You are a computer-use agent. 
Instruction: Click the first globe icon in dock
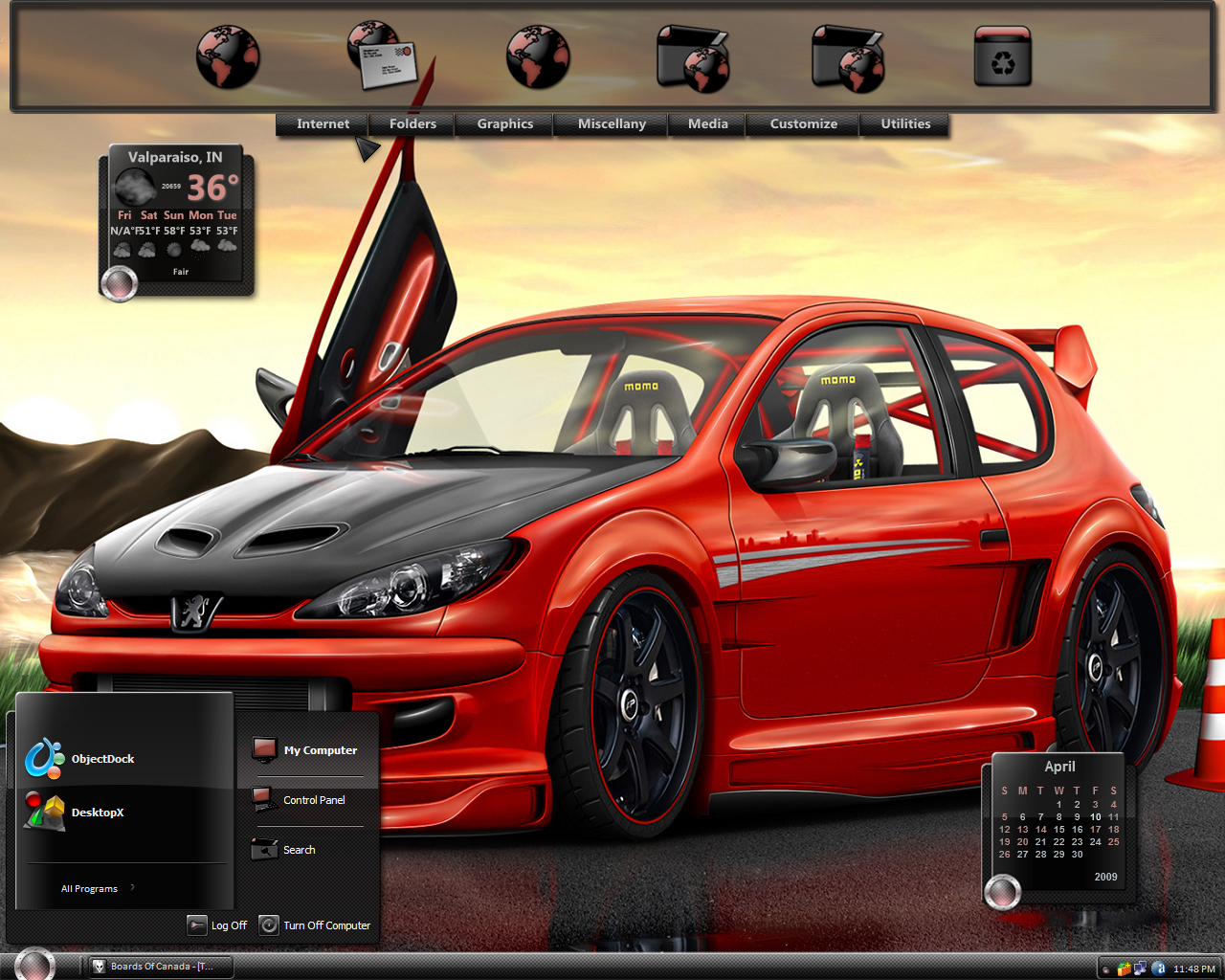coord(228,57)
